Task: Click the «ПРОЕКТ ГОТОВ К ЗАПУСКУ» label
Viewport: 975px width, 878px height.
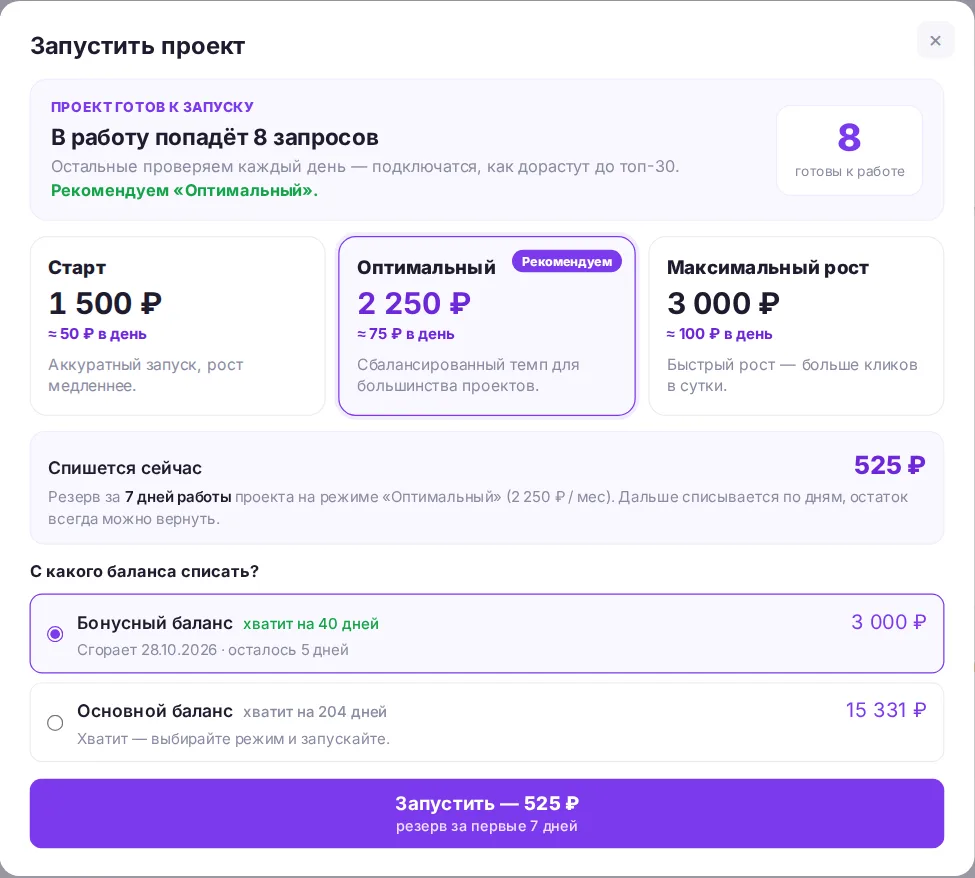Action: point(152,107)
